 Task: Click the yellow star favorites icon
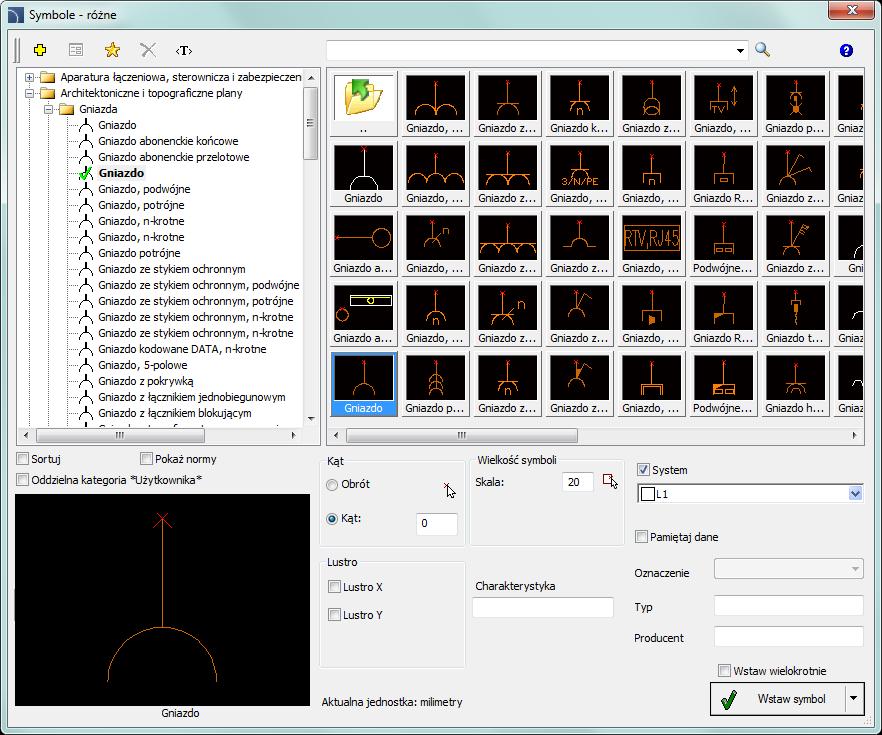pyautogui.click(x=112, y=51)
